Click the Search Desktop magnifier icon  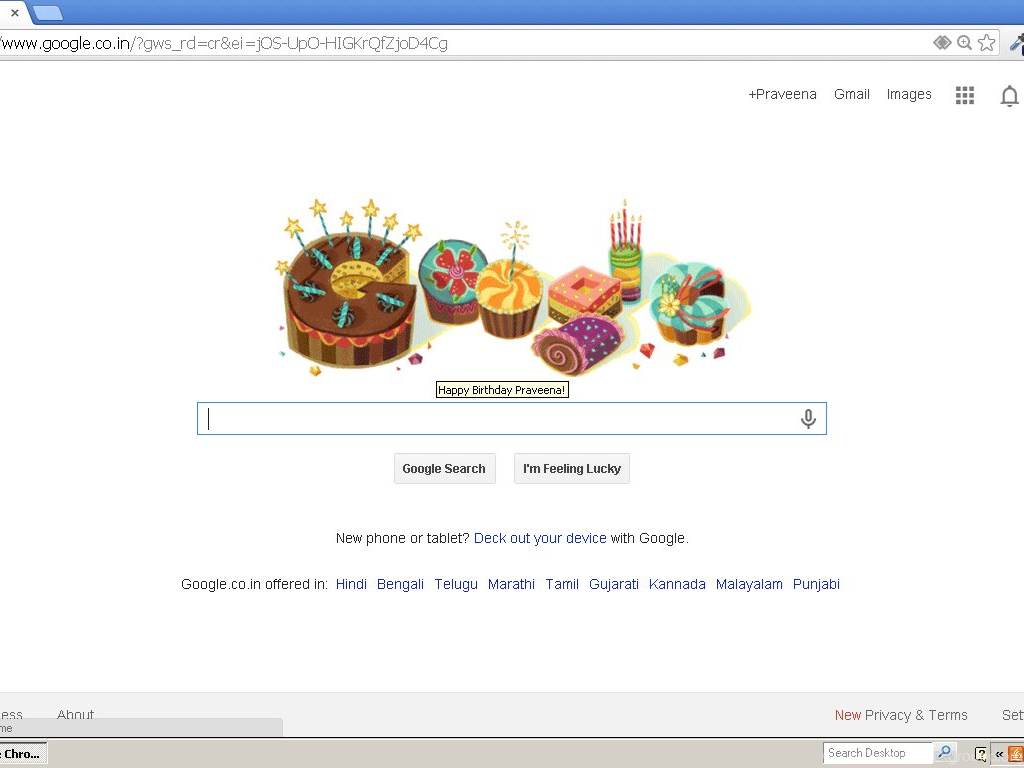pos(944,752)
